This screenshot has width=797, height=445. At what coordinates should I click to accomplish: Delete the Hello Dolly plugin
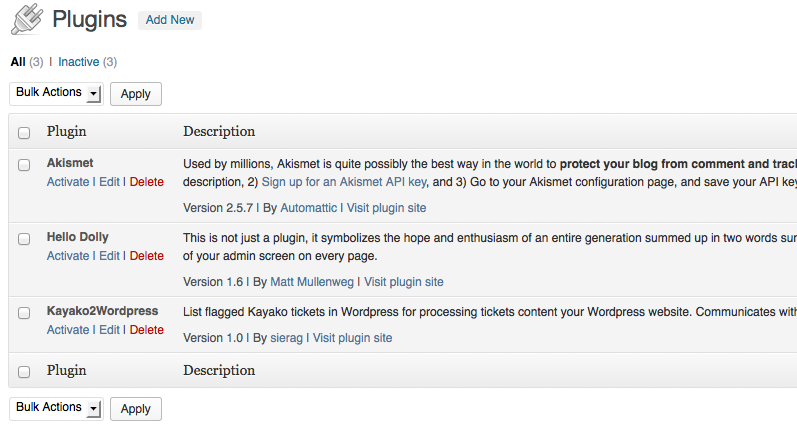pyautogui.click(x=146, y=256)
